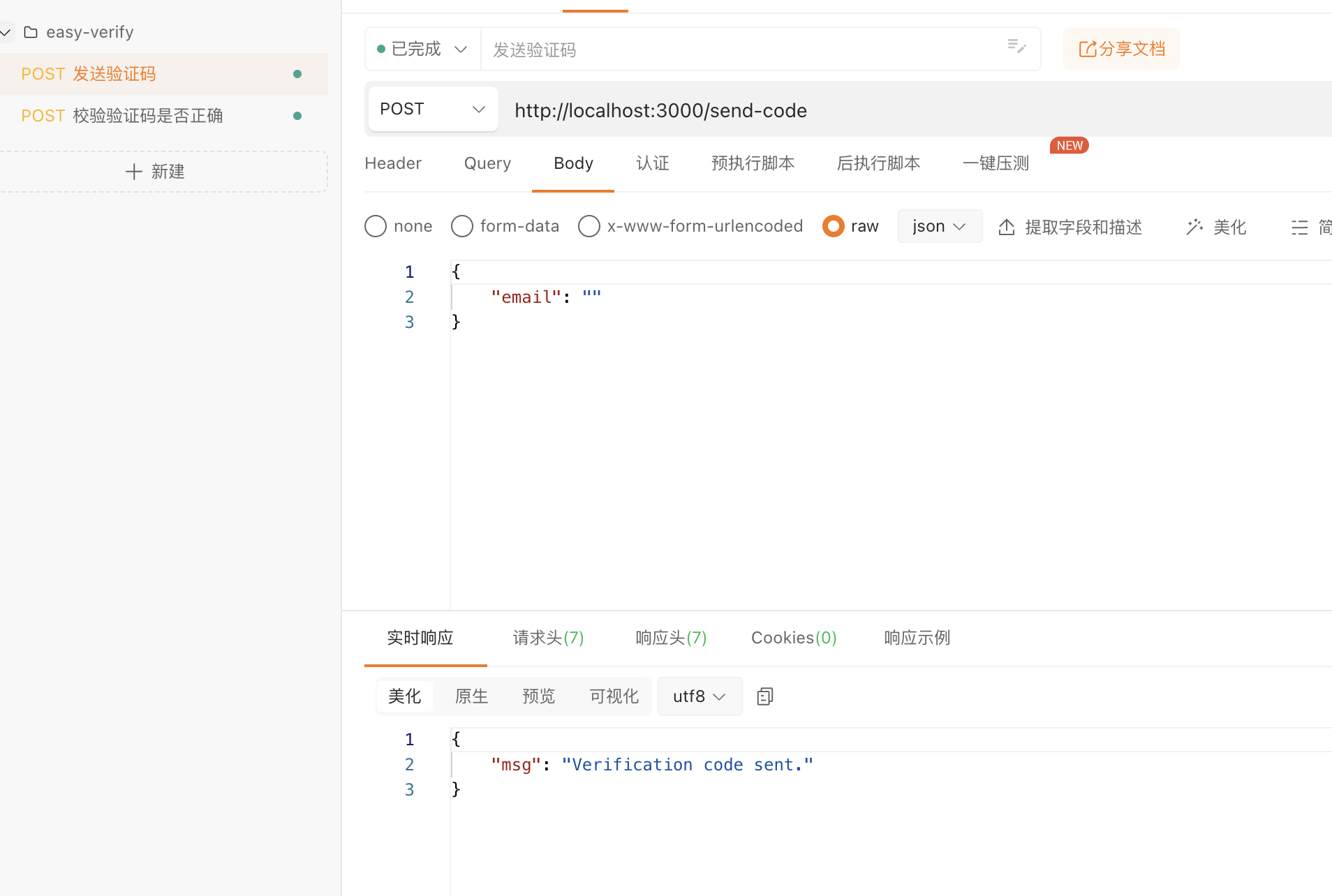This screenshot has width=1332, height=896.
Task: Open the 校验验证码是否正确 request
Action: [x=147, y=116]
